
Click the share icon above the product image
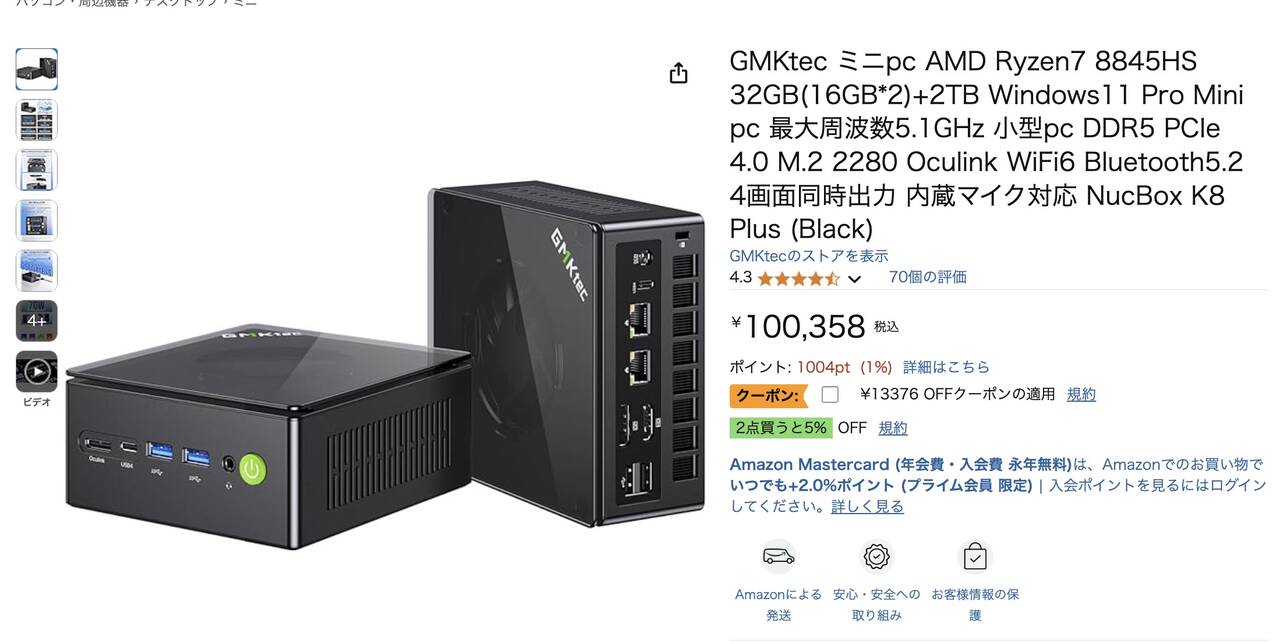click(679, 73)
